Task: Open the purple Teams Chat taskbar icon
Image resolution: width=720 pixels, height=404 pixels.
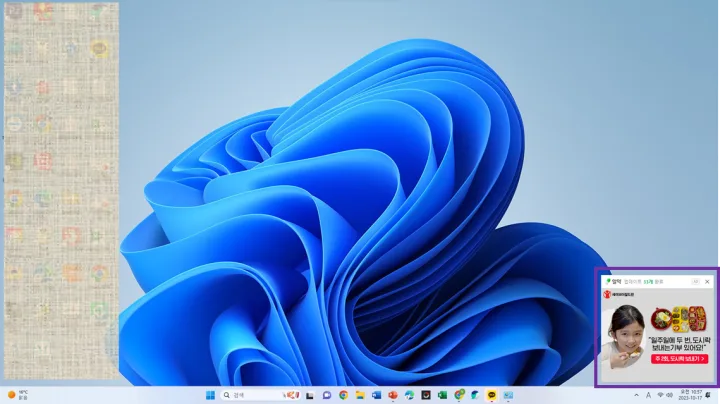Action: (x=326, y=395)
